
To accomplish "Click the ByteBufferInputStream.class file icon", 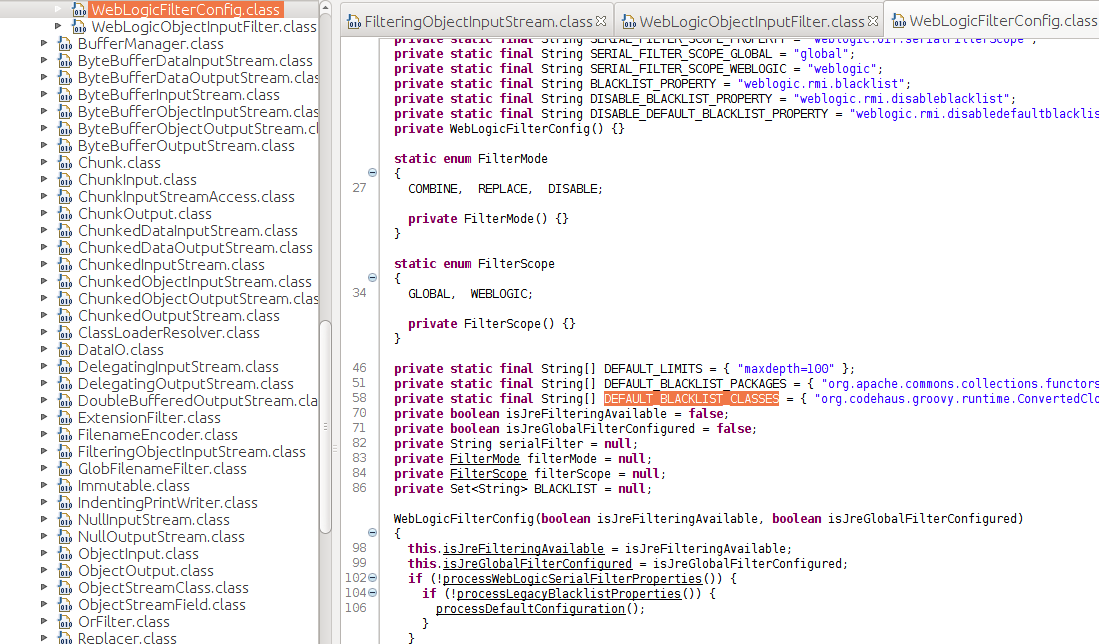I will [65, 95].
